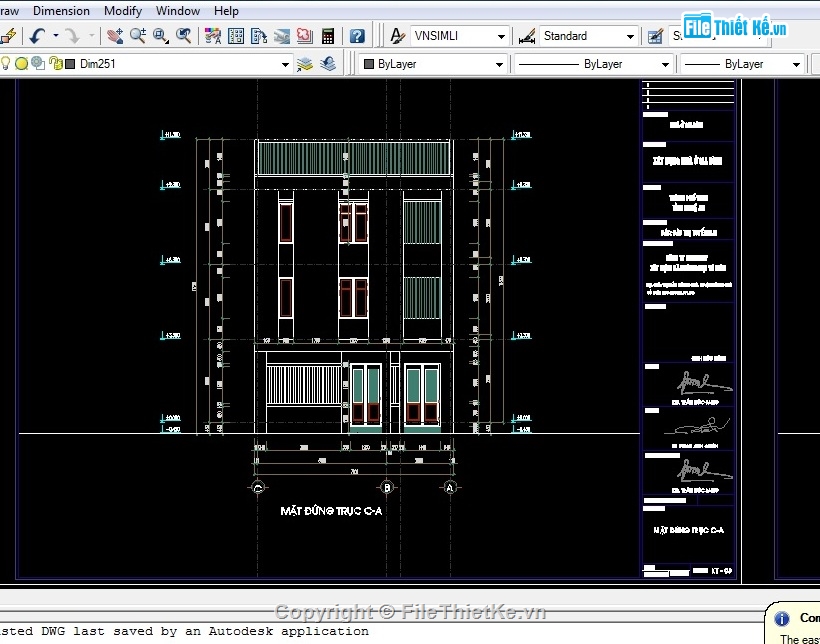
Task: Open the Table Style manager icon
Action: [x=655, y=36]
